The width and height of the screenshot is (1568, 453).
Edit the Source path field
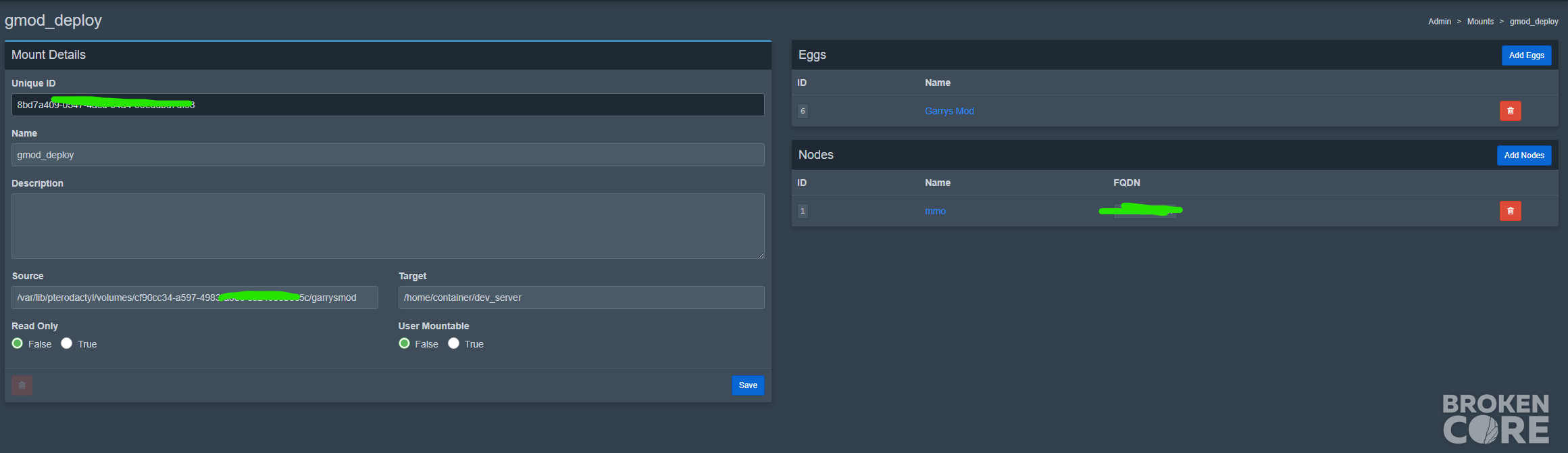pos(195,297)
